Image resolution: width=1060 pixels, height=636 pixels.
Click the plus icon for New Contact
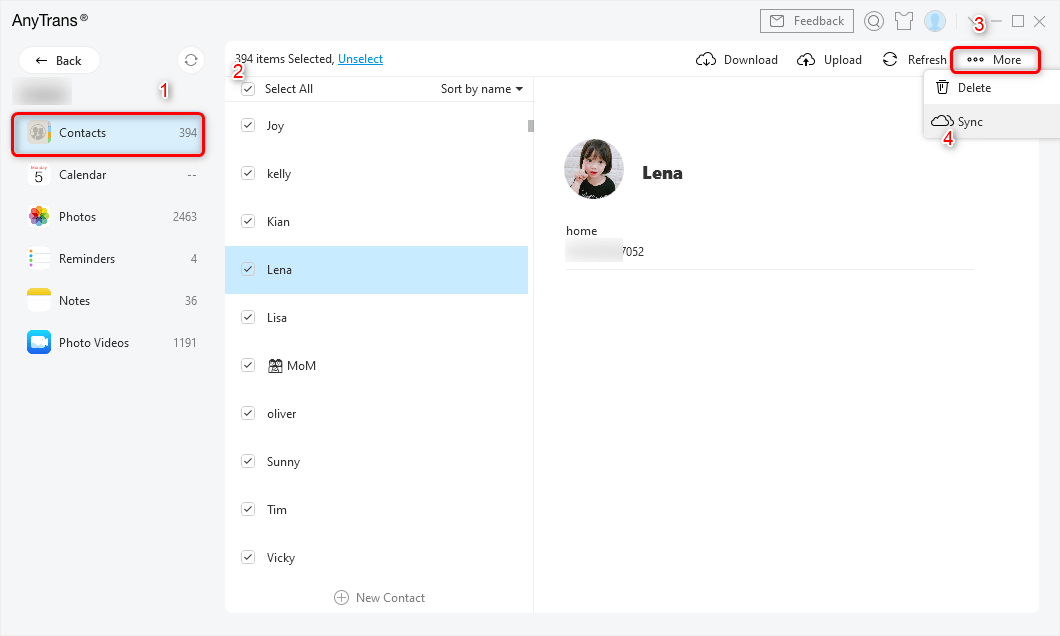coord(341,597)
